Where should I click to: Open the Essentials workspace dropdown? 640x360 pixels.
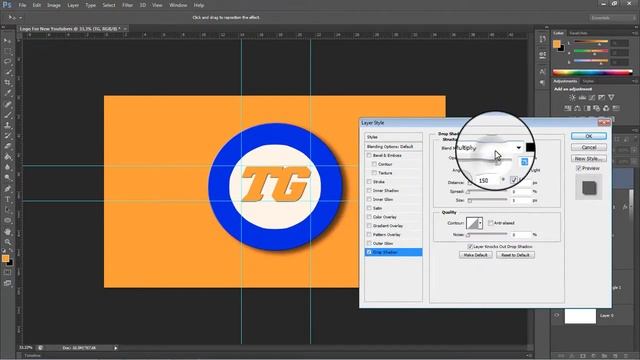point(612,18)
